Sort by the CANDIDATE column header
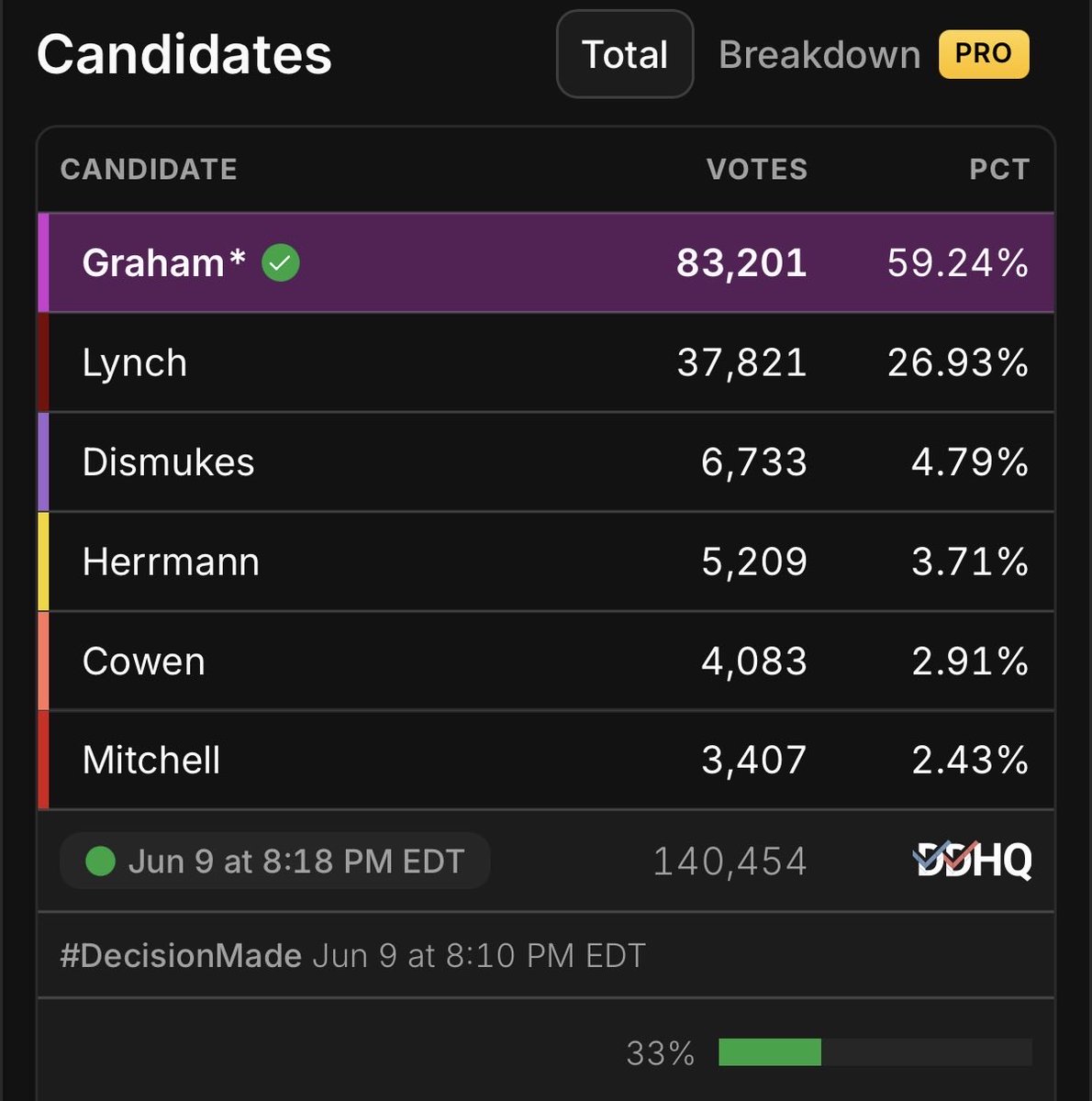The height and width of the screenshot is (1101, 1092). coord(149,169)
